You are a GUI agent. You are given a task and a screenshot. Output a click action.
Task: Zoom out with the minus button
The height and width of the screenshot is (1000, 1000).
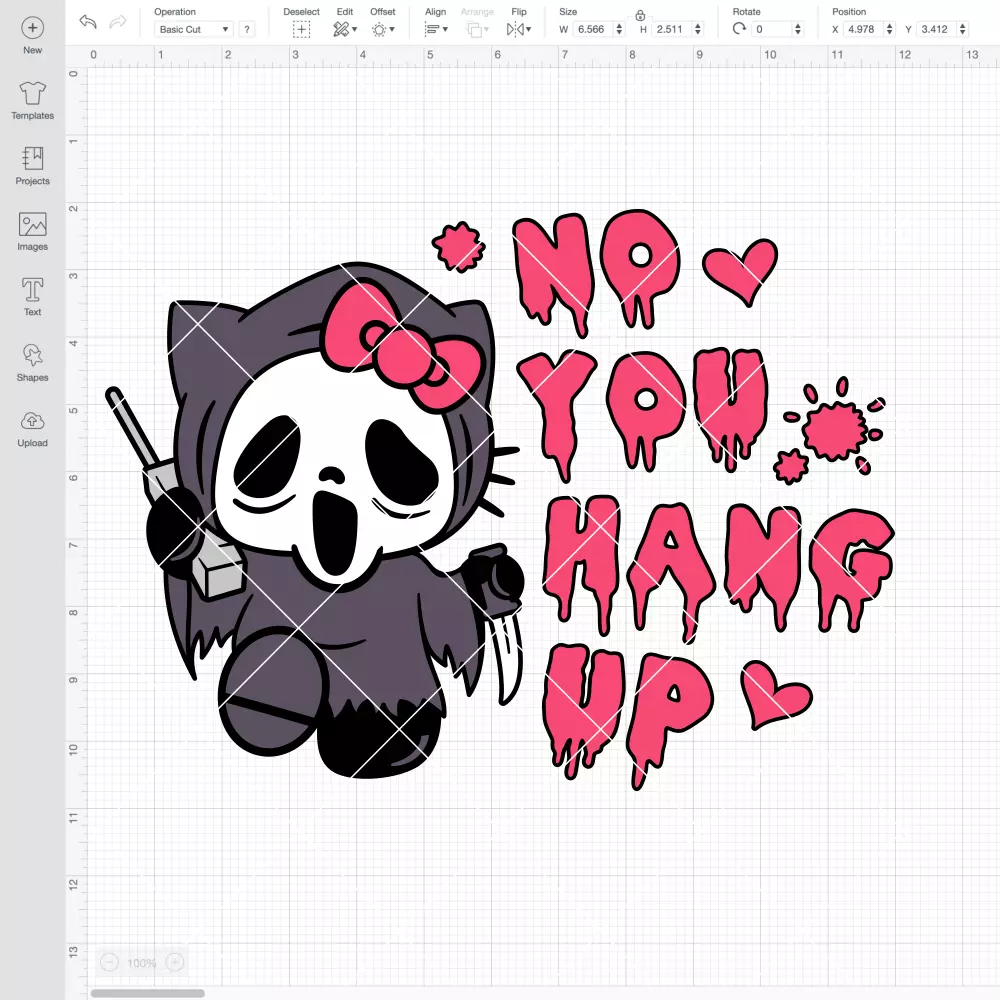point(110,962)
